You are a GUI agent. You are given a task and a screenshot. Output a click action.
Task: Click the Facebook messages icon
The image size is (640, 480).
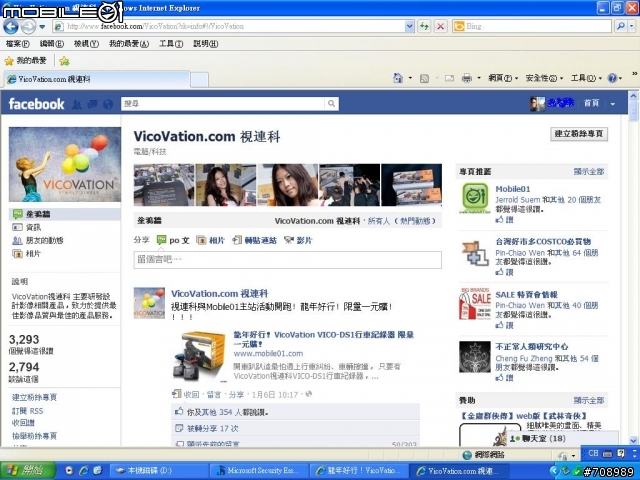(x=93, y=104)
